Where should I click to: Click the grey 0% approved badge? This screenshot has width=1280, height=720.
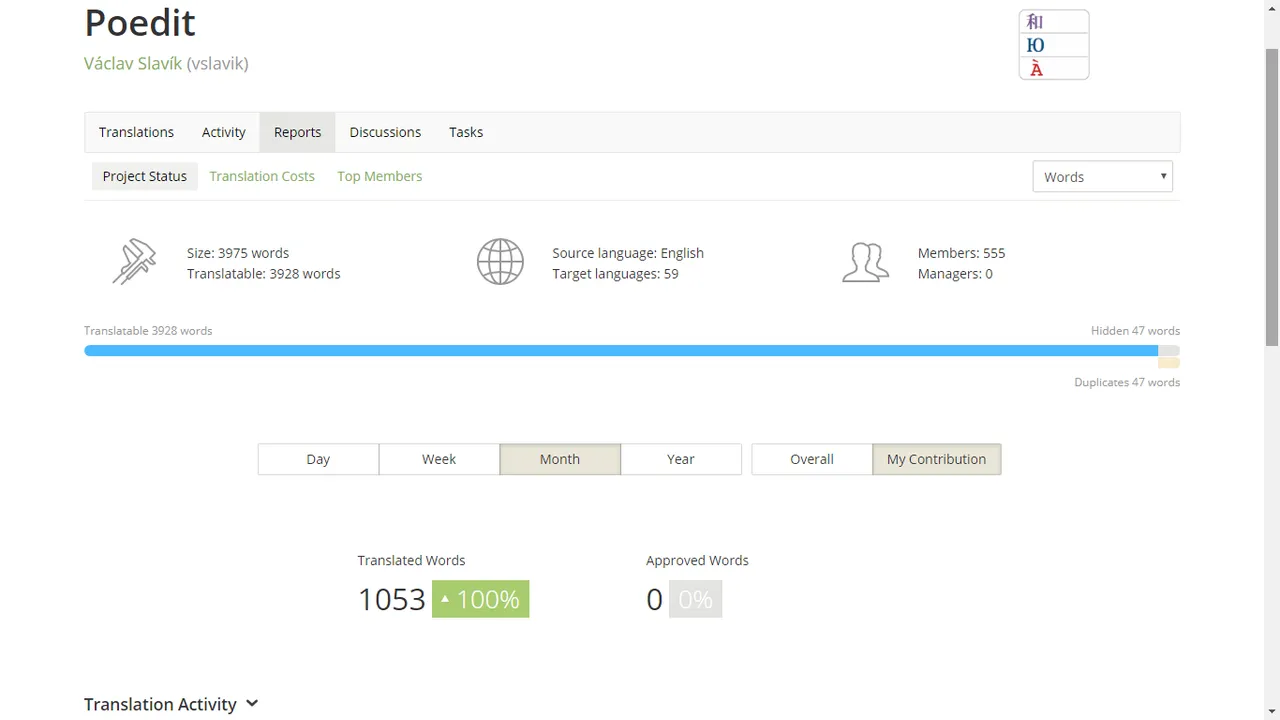(695, 599)
